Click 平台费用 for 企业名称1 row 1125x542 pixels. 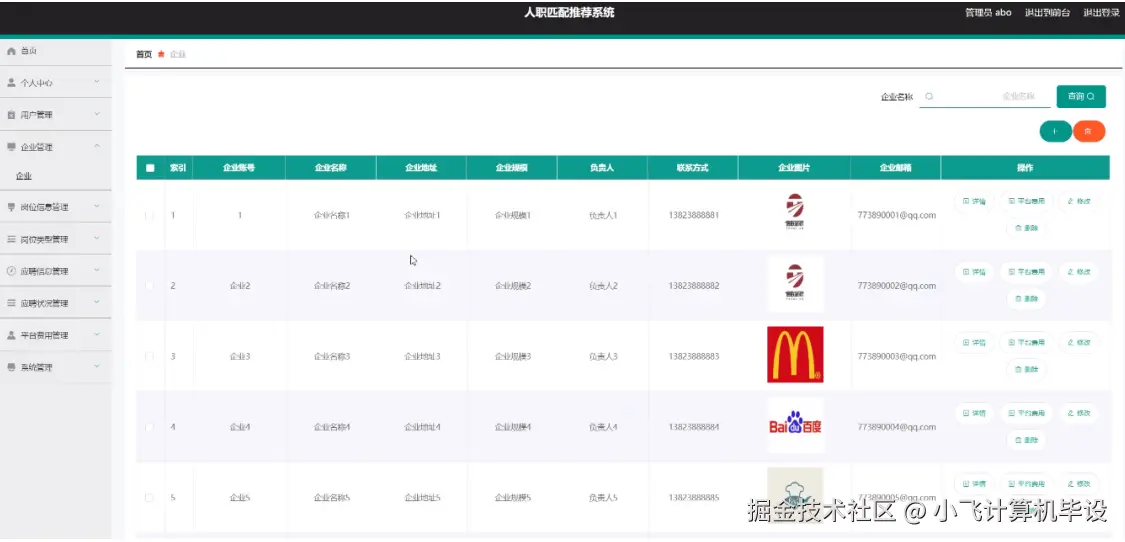pyautogui.click(x=1026, y=202)
